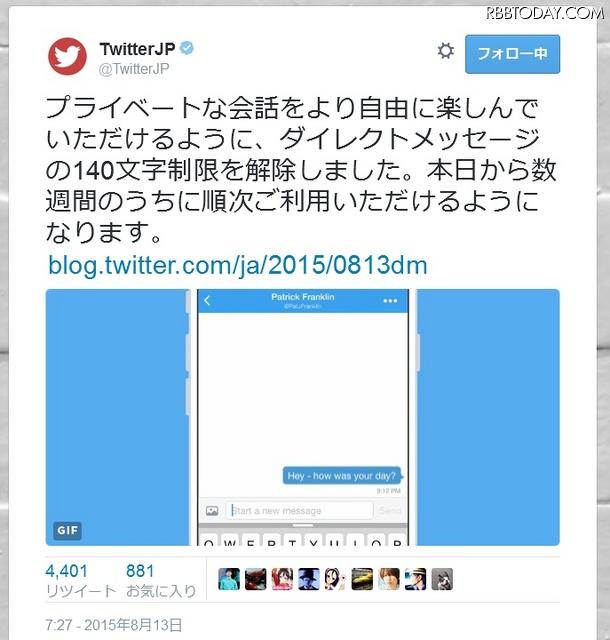Open the gear settings menu
Viewport: 610px width, 640px height.
click(445, 51)
